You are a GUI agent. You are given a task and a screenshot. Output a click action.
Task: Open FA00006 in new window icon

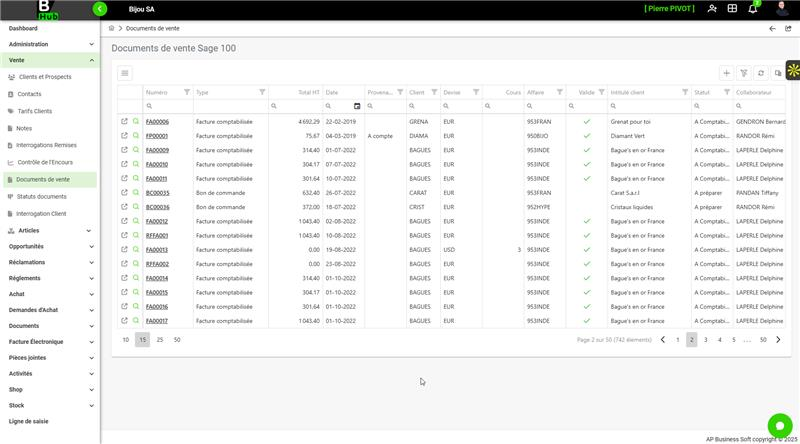124,121
